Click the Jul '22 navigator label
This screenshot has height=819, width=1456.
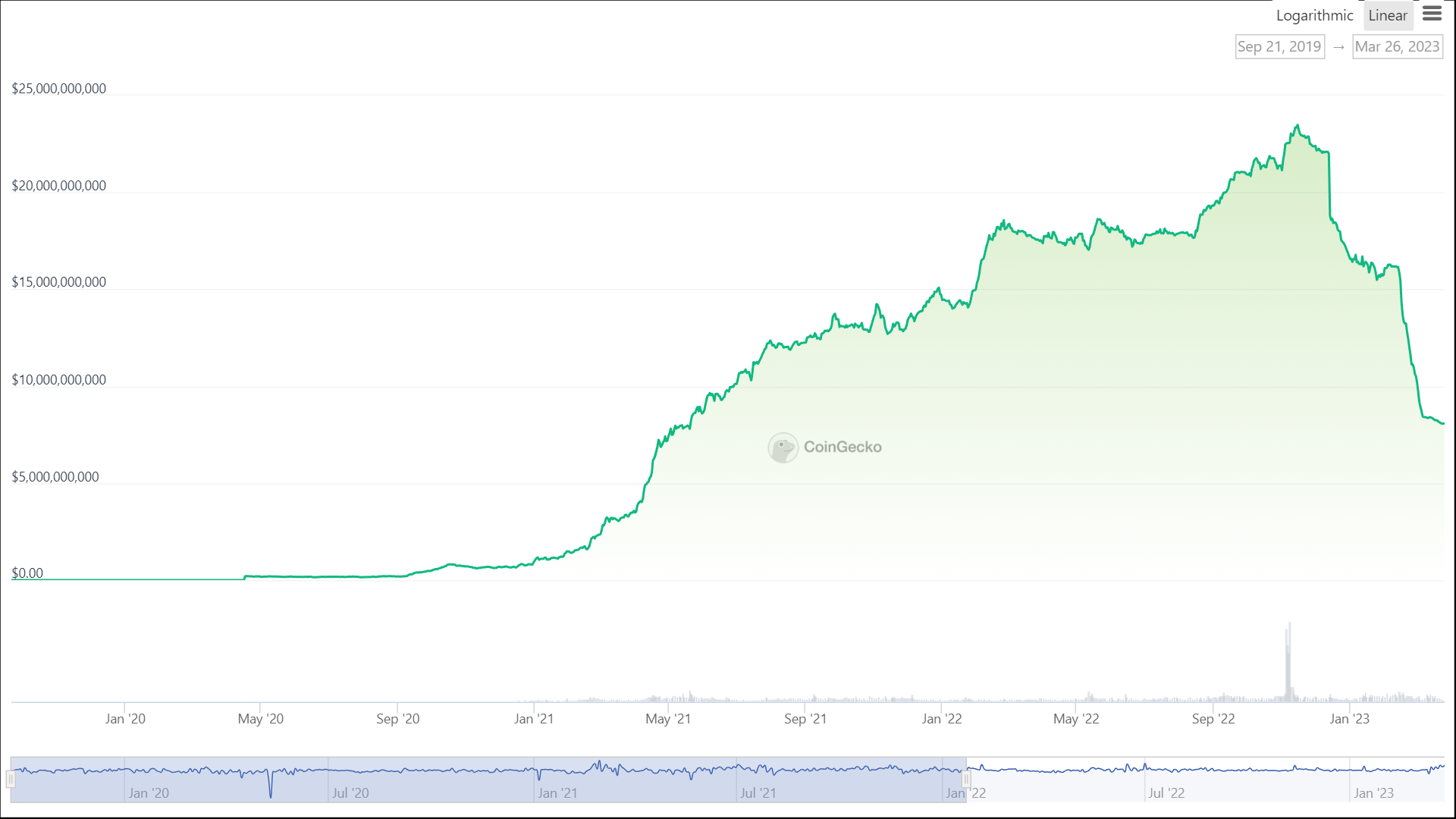pos(1166,793)
